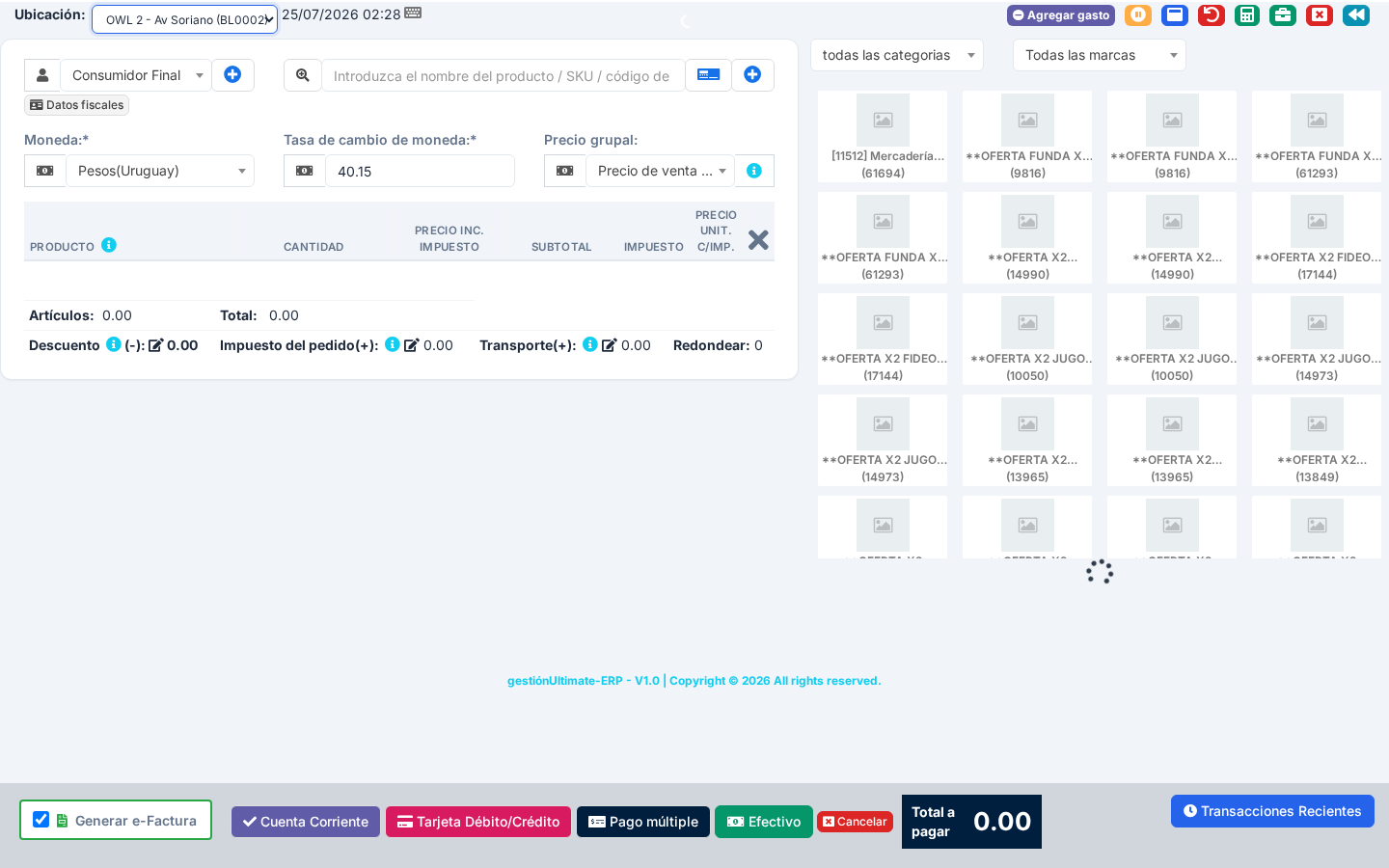
Task: Click the orange pause/suspended sales icon
Action: [1138, 15]
